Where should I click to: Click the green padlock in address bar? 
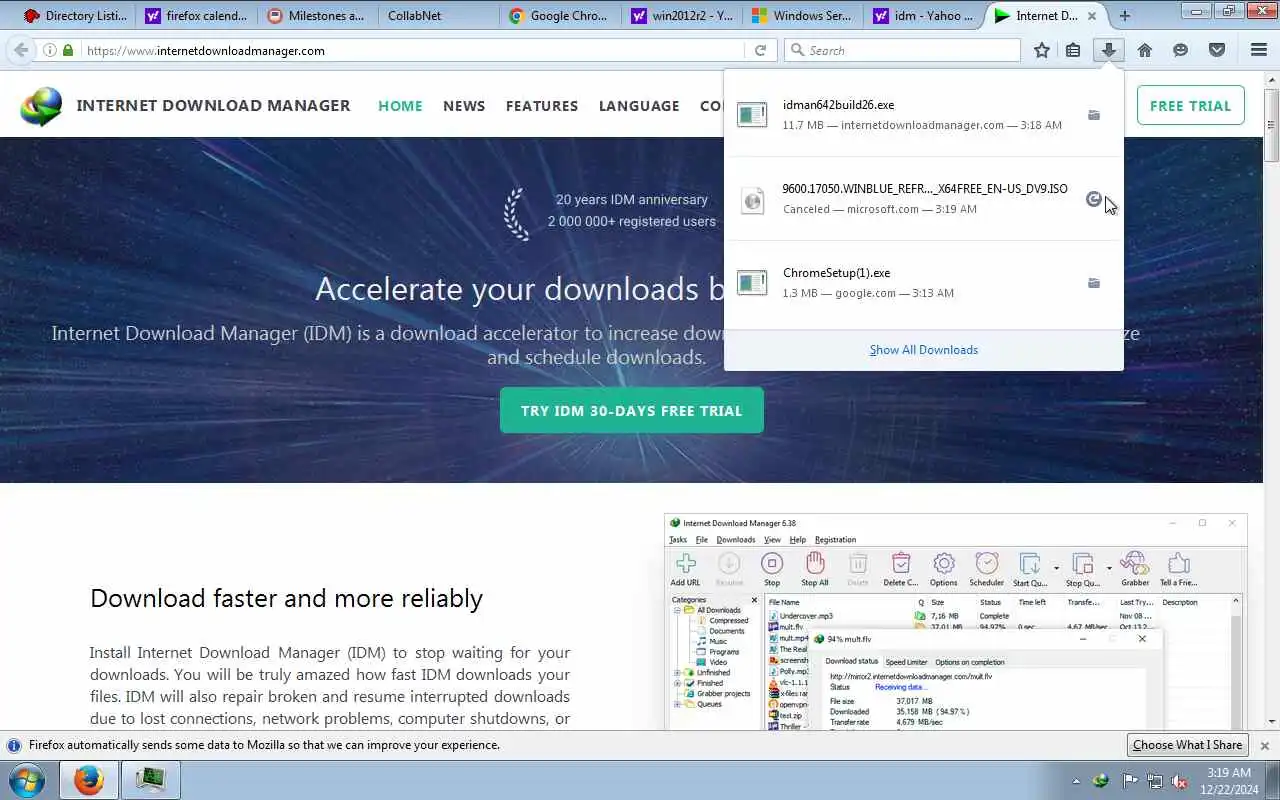click(68, 50)
